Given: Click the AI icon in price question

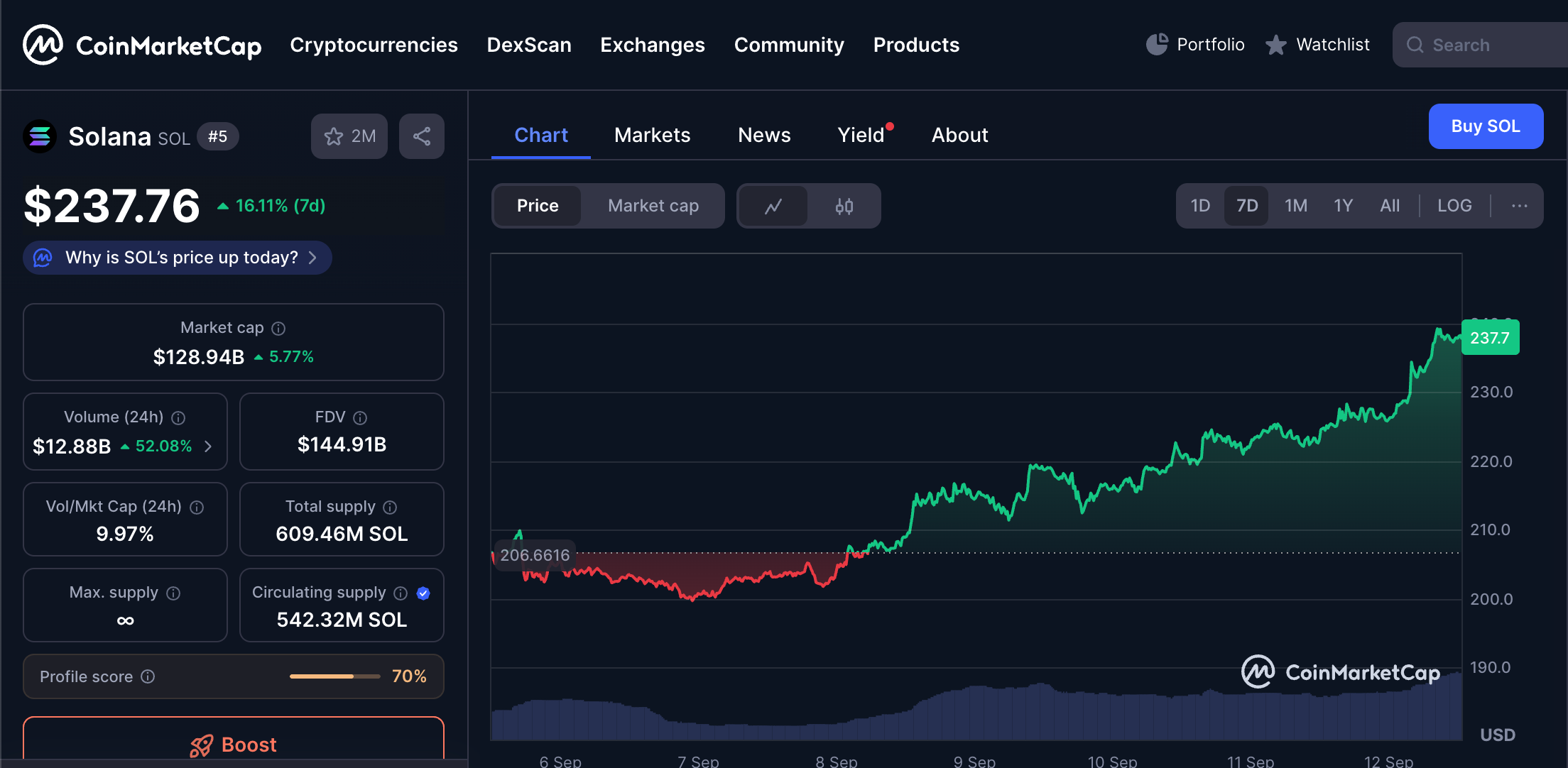Looking at the screenshot, I should pos(43,258).
